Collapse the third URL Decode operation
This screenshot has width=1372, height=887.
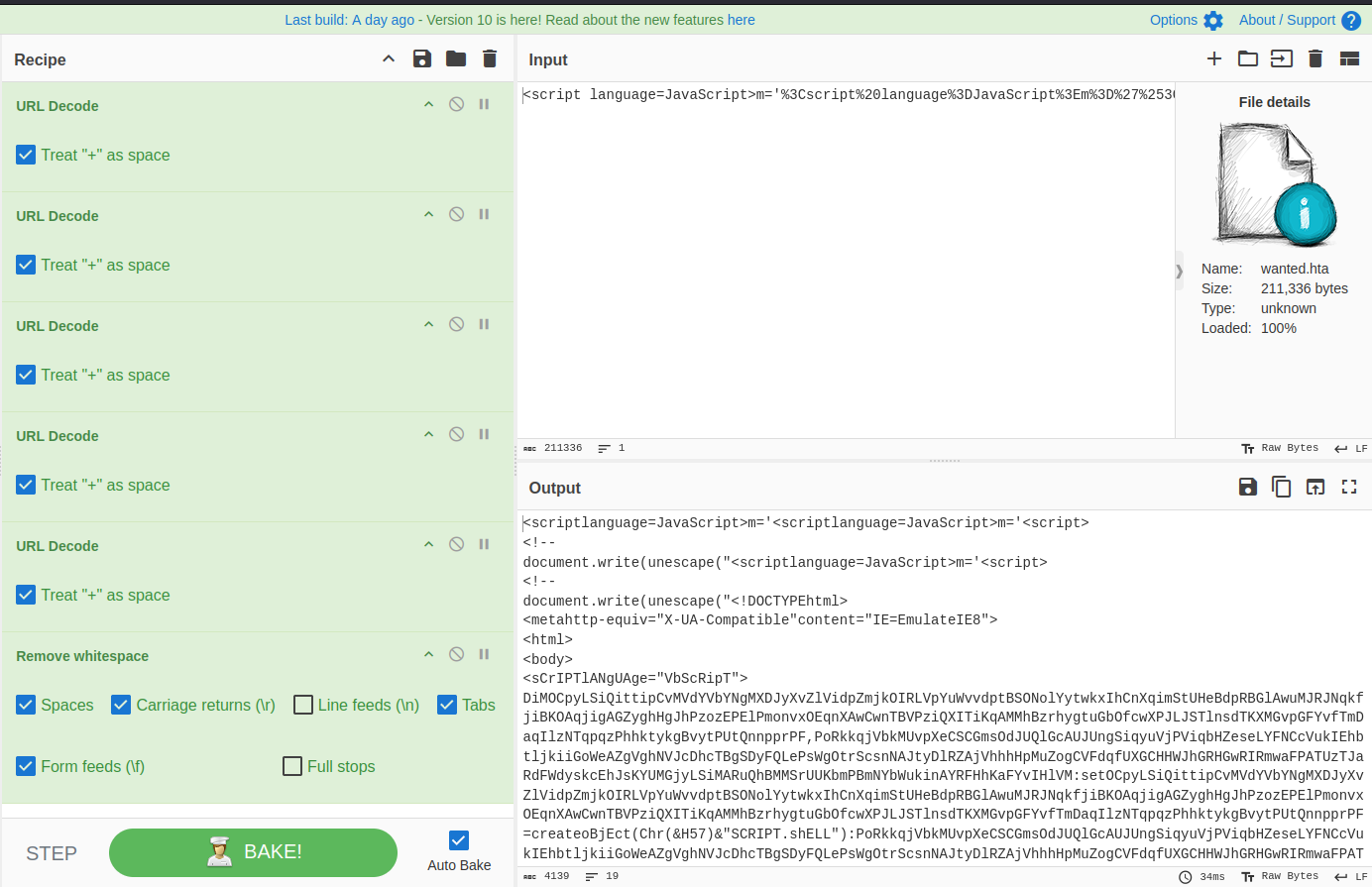pyautogui.click(x=428, y=324)
